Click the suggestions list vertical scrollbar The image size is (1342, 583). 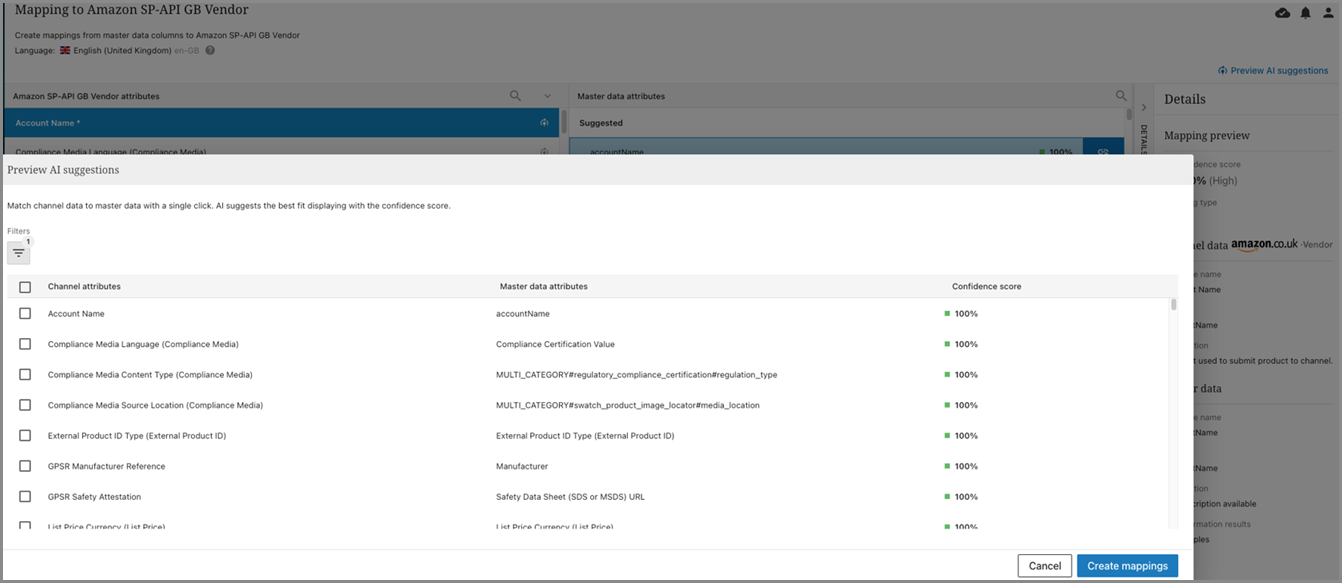click(x=1174, y=305)
